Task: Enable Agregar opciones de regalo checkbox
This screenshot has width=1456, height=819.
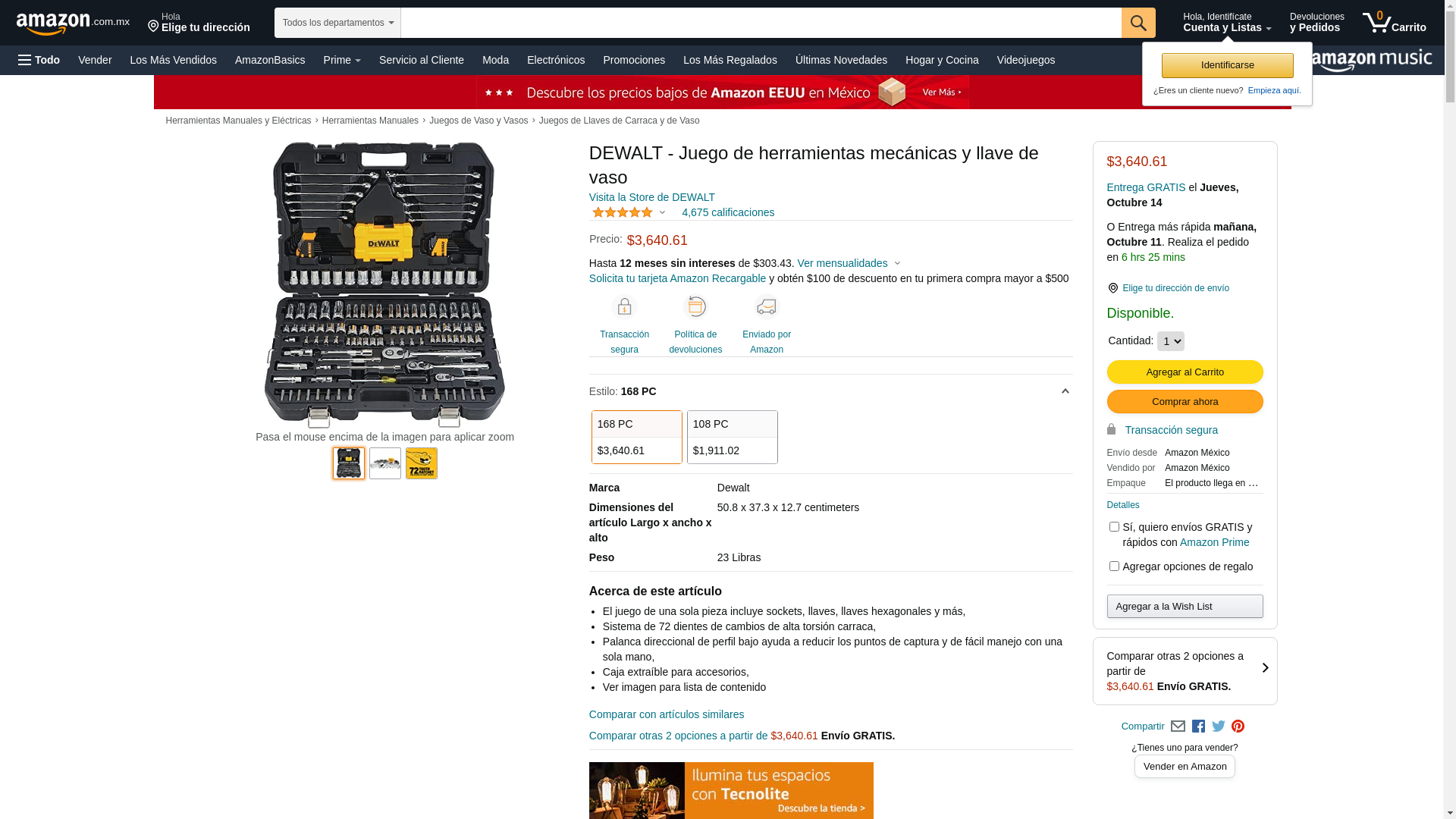Action: pos(1114,566)
